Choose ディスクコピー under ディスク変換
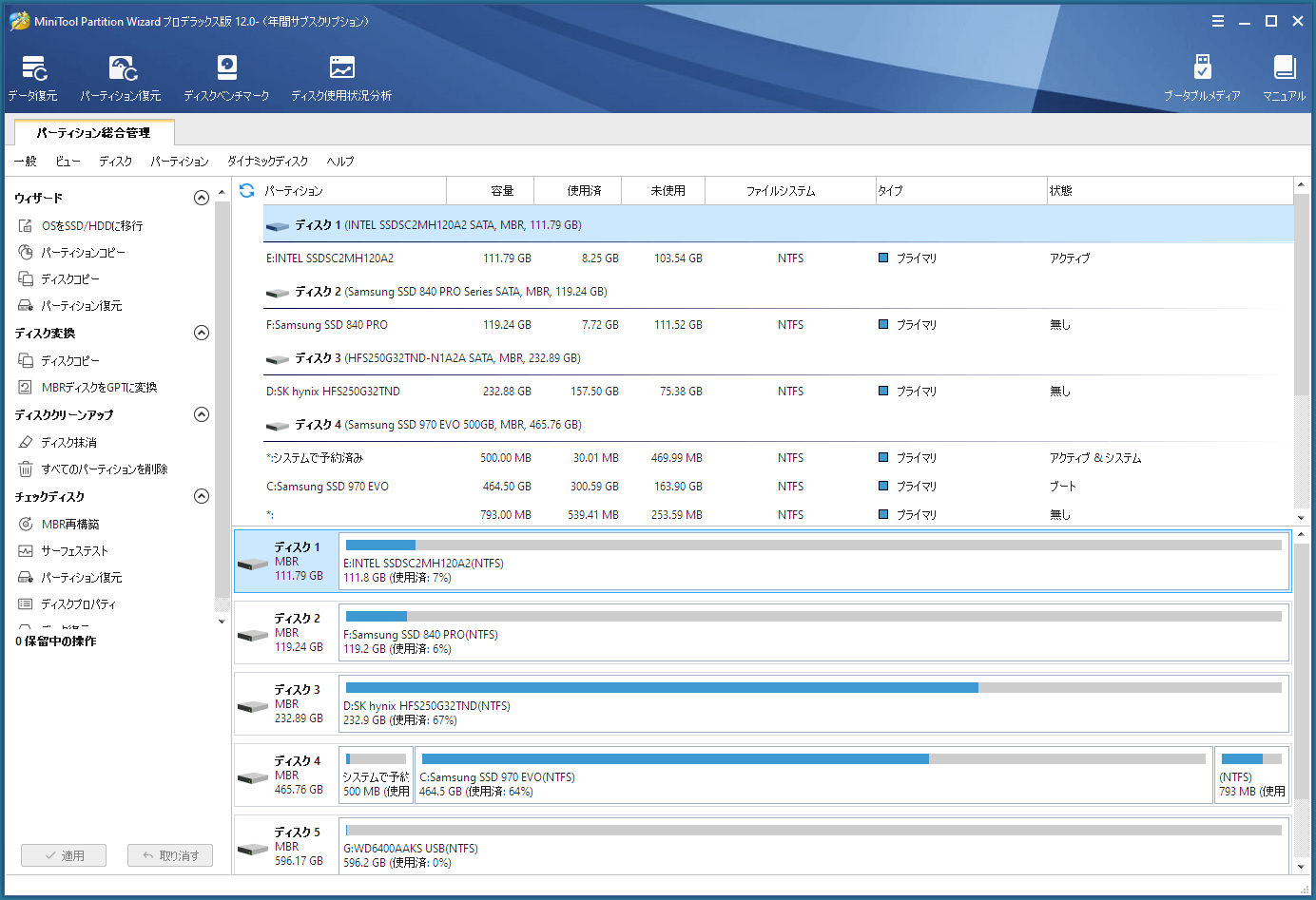1316x900 pixels. coord(59,360)
